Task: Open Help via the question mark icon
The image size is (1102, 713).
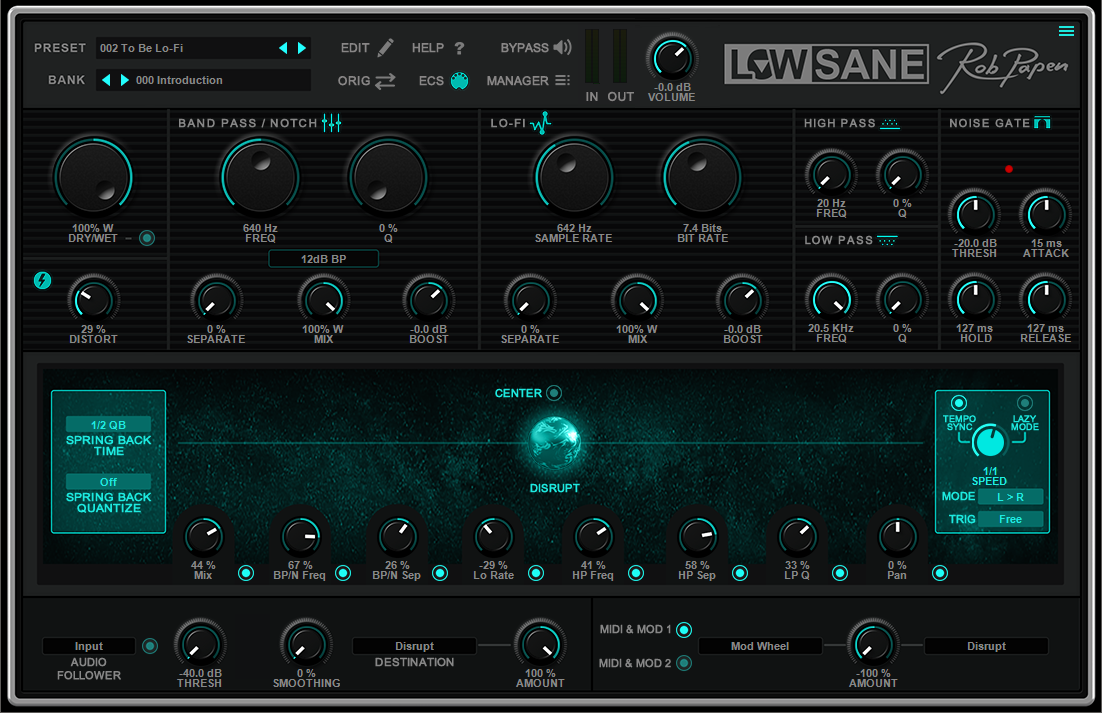Action: (x=460, y=47)
